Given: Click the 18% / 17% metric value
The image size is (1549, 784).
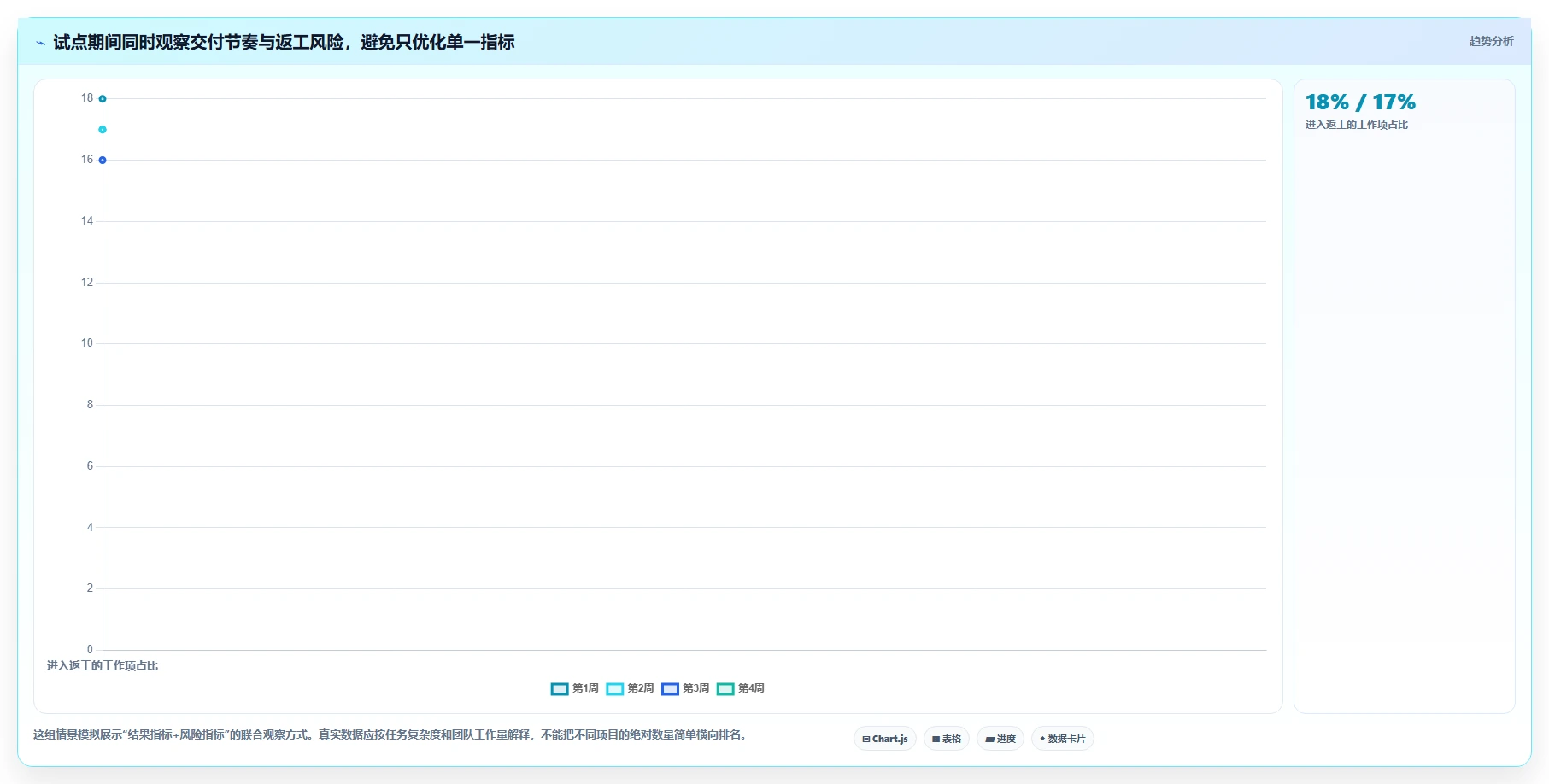Looking at the screenshot, I should [x=1360, y=102].
